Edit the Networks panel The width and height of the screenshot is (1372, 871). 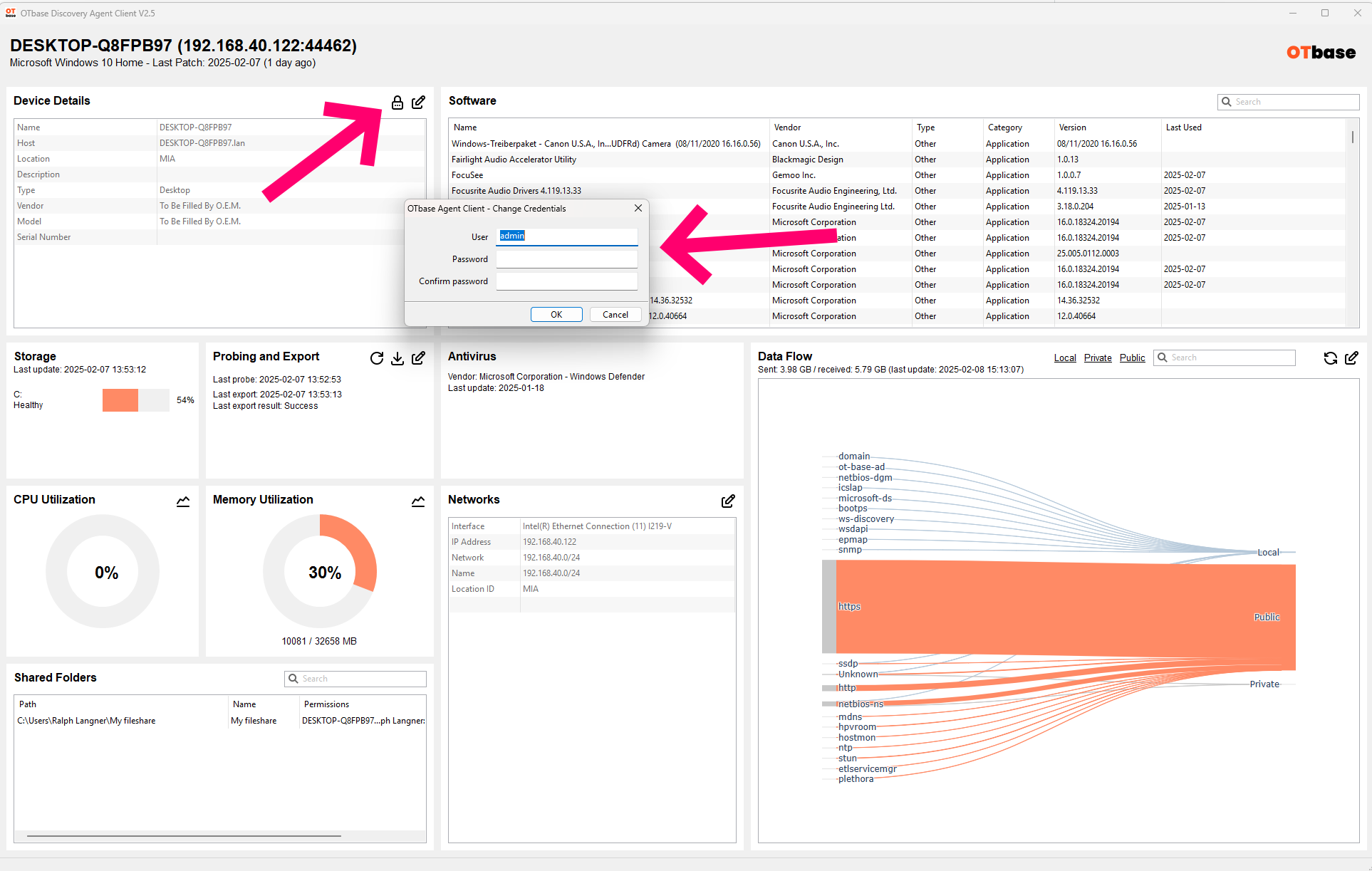(x=728, y=501)
